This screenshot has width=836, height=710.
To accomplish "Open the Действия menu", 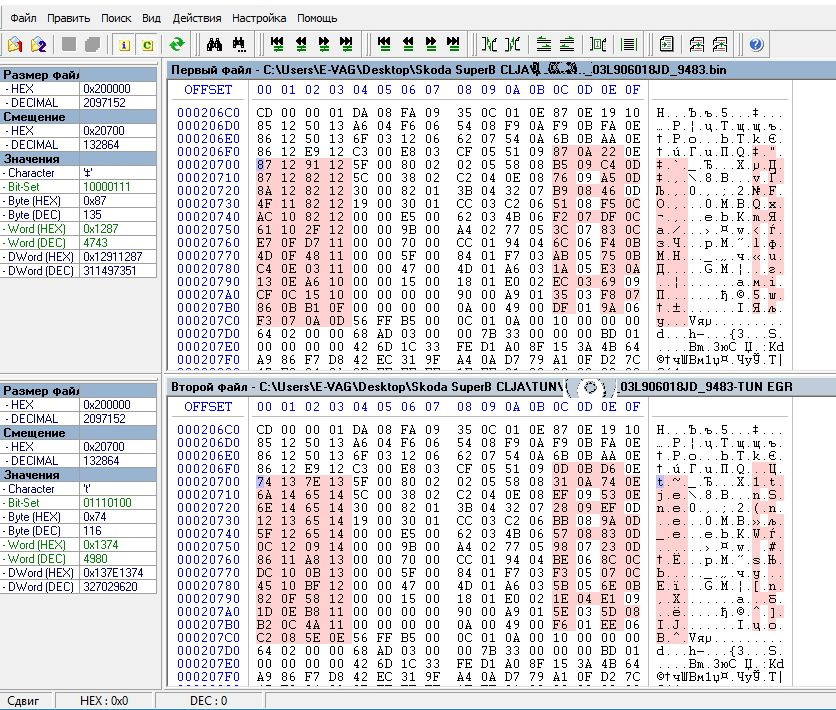I will (x=197, y=18).
